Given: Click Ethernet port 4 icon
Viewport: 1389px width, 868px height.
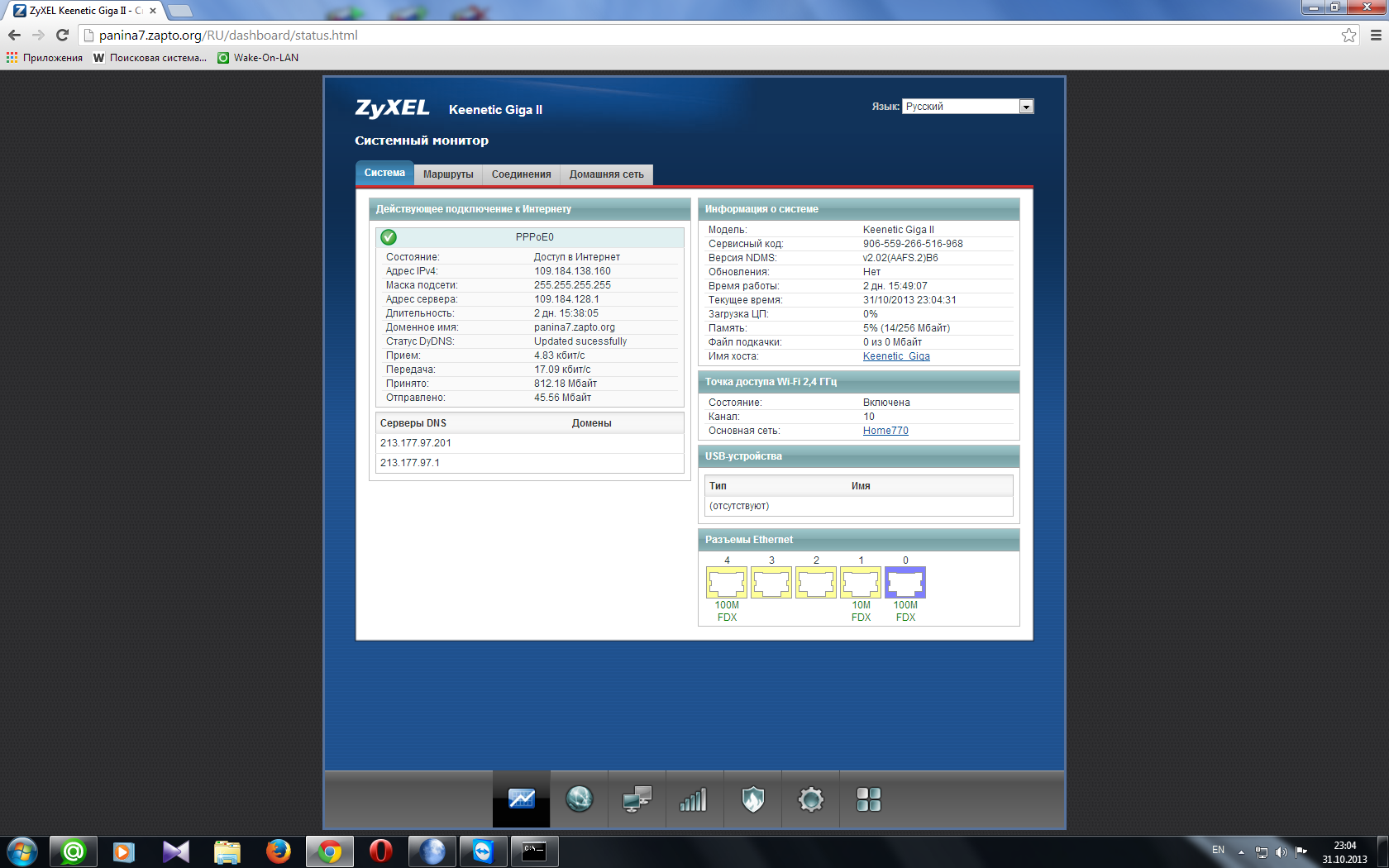Looking at the screenshot, I should click(727, 583).
